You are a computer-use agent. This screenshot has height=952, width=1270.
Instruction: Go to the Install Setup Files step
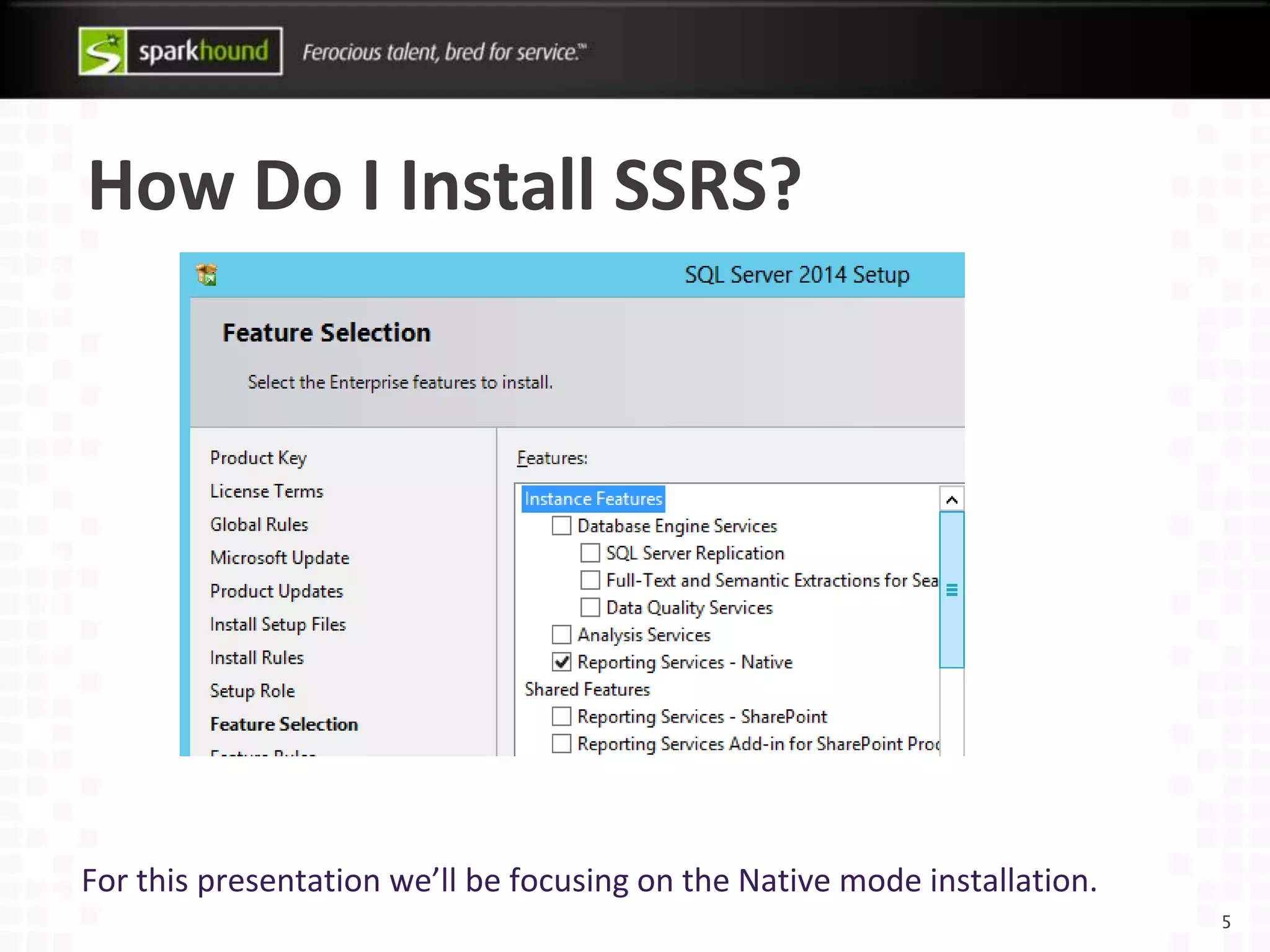(278, 624)
